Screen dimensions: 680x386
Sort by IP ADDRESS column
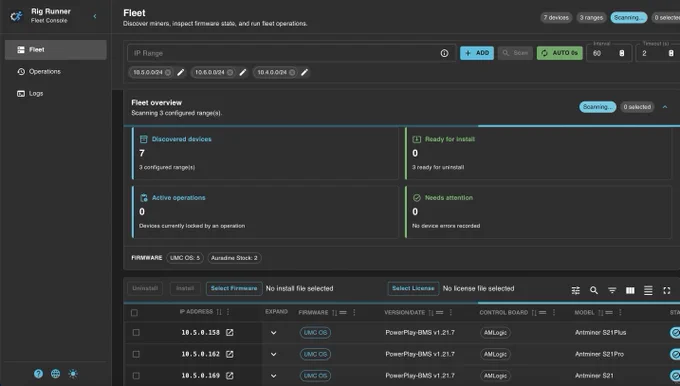pyautogui.click(x=219, y=312)
